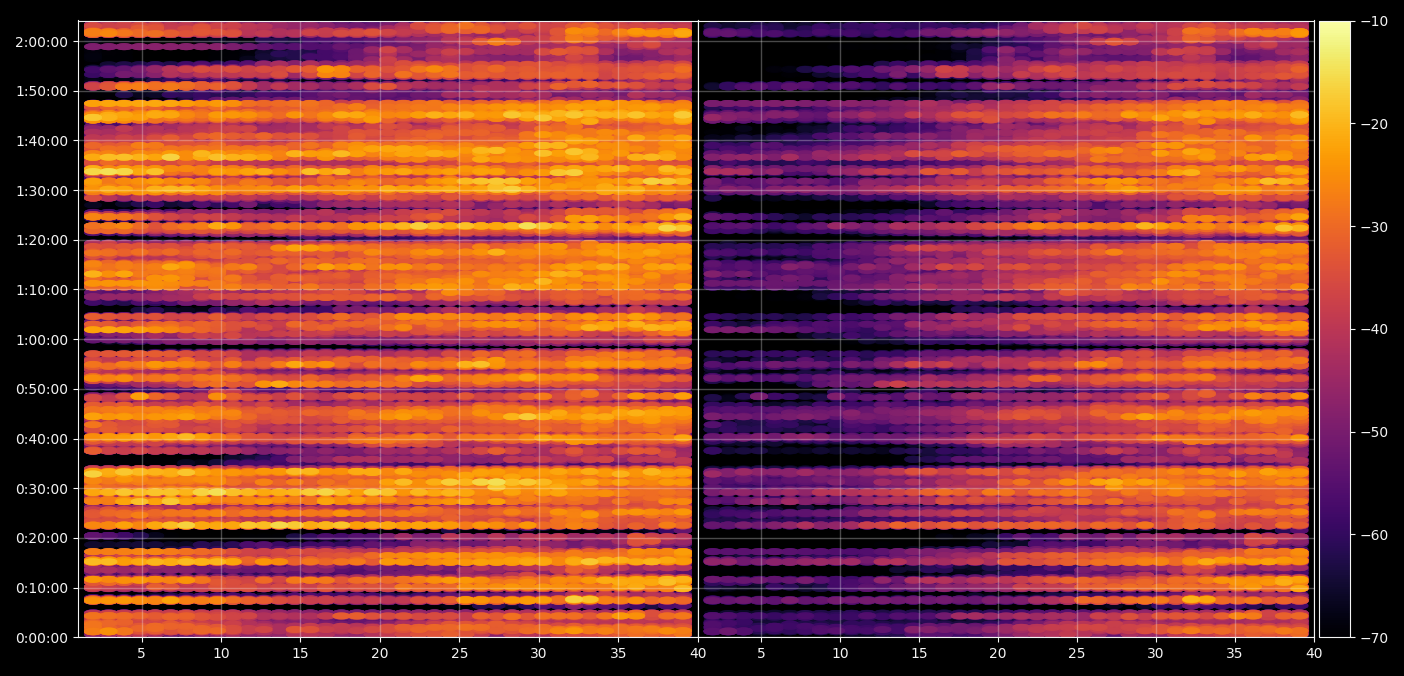Select the 0:20:00 y-axis tick label
Viewport: 1404px width, 676px height.
click(41, 538)
